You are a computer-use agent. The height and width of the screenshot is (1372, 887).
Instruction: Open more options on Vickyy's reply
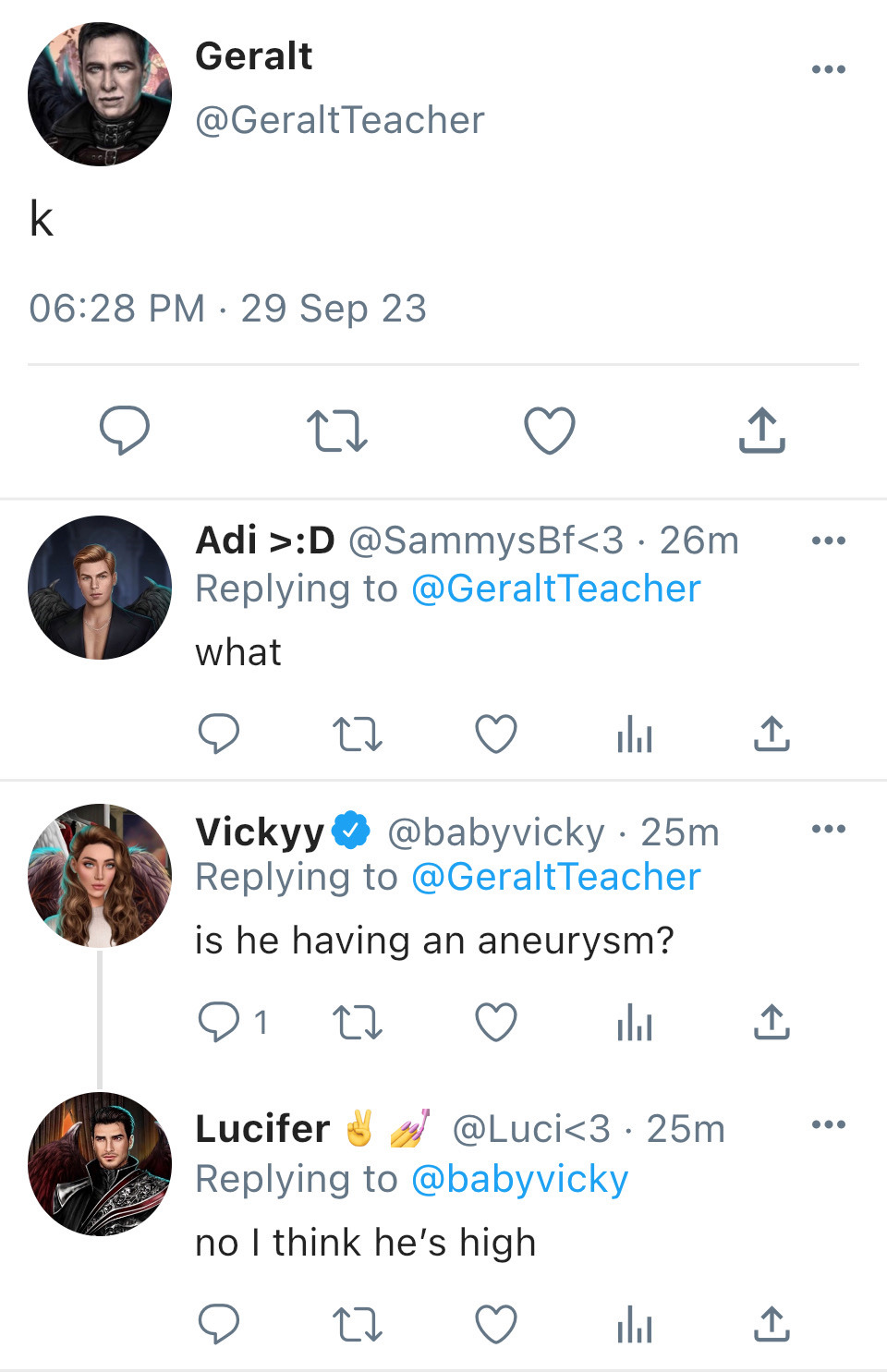pos(828,829)
